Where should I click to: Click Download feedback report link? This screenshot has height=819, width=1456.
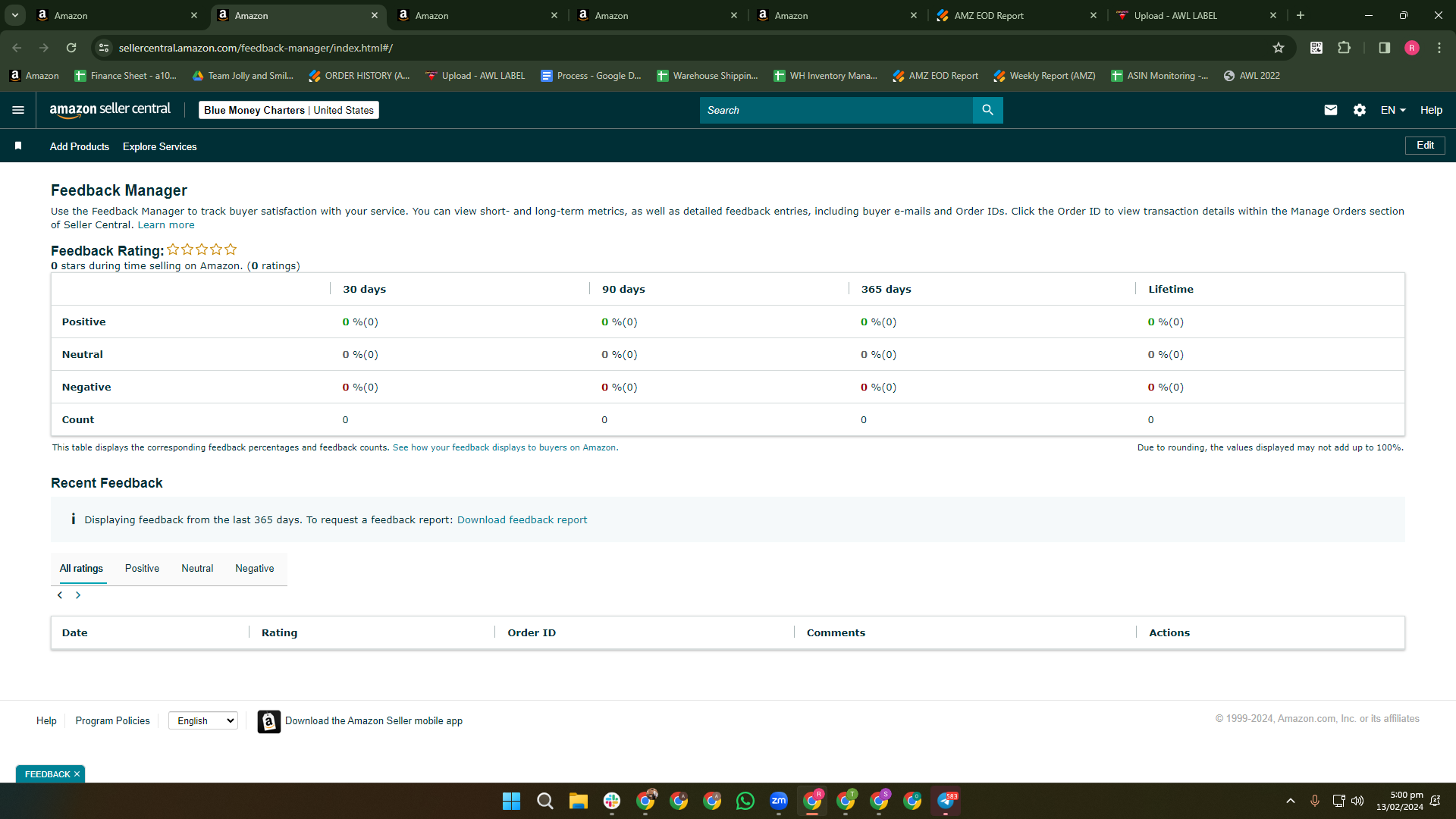(522, 519)
